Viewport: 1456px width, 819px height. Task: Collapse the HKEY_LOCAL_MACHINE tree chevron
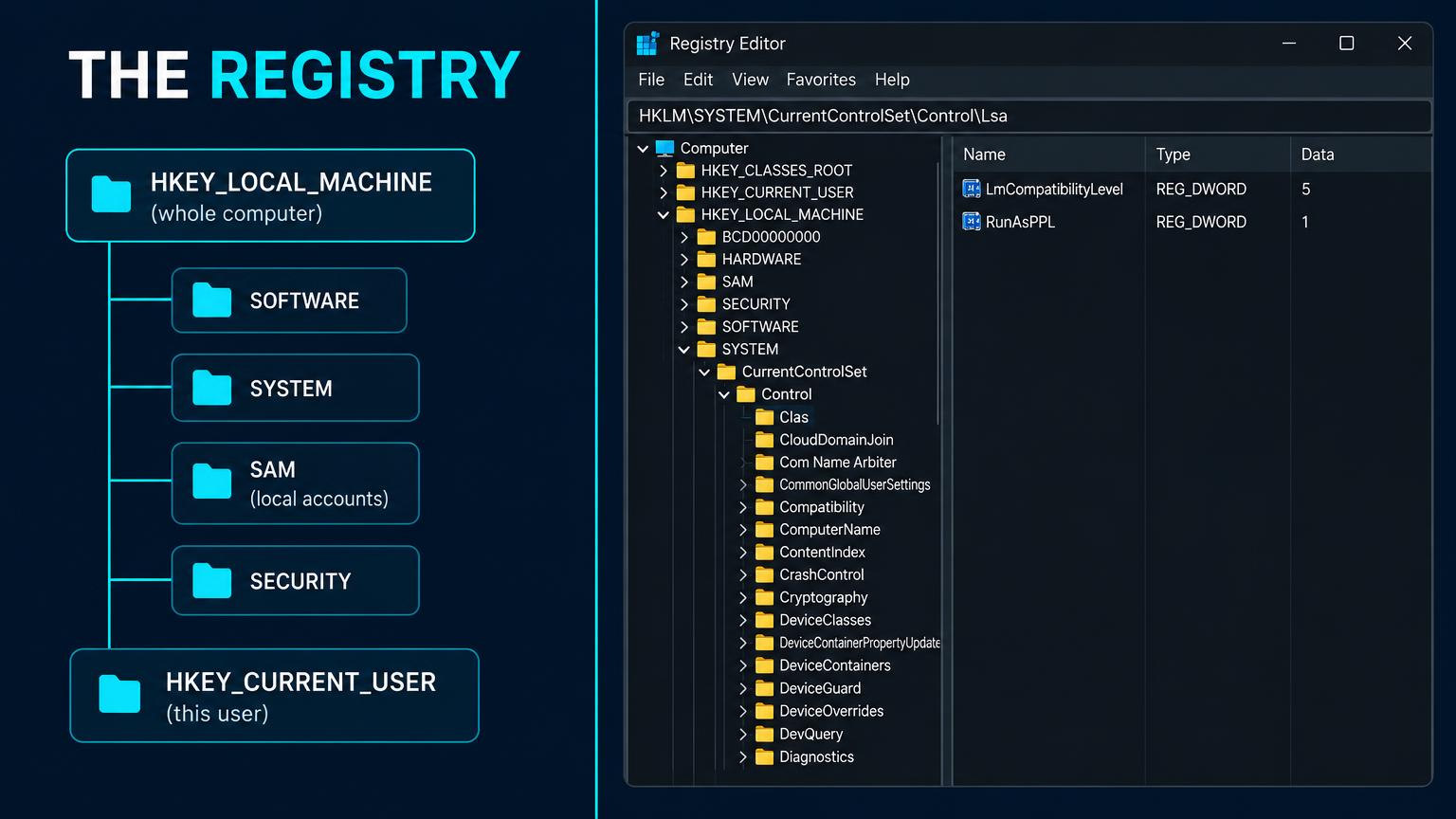click(664, 215)
